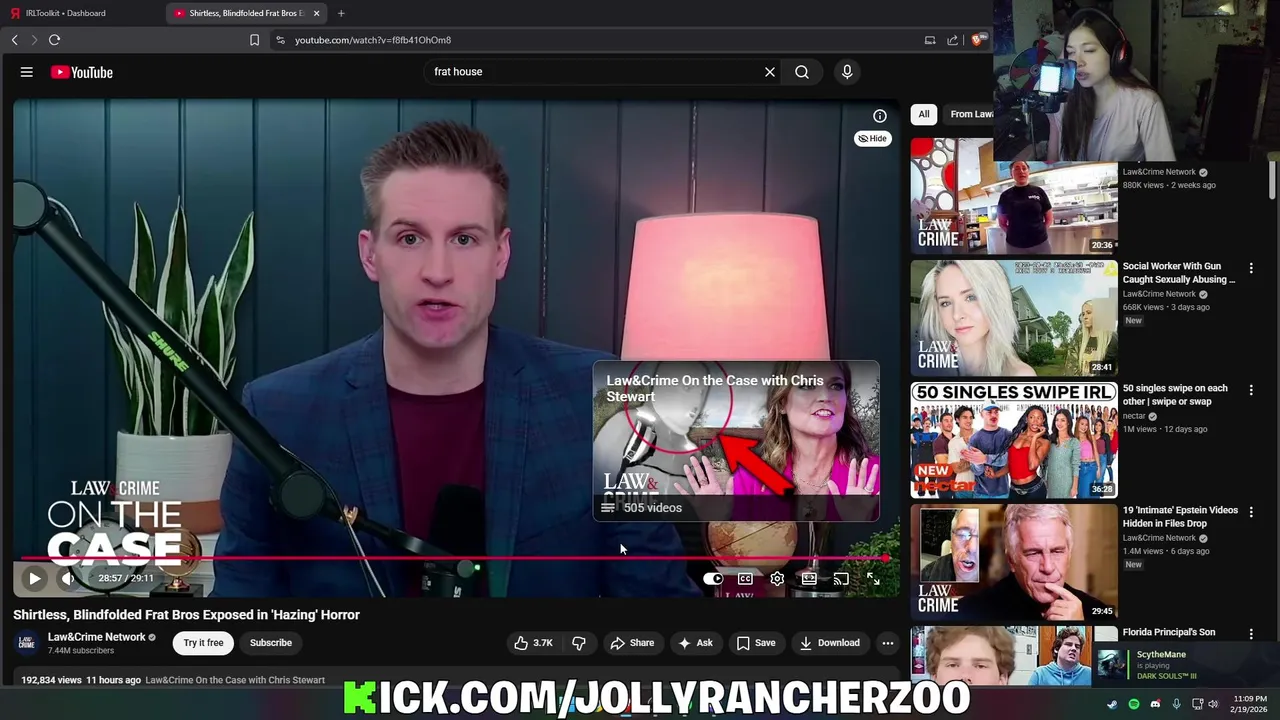Switch to IRLToolkit Dashboard tab
Screen dimensions: 1280x720
[x=80, y=13]
